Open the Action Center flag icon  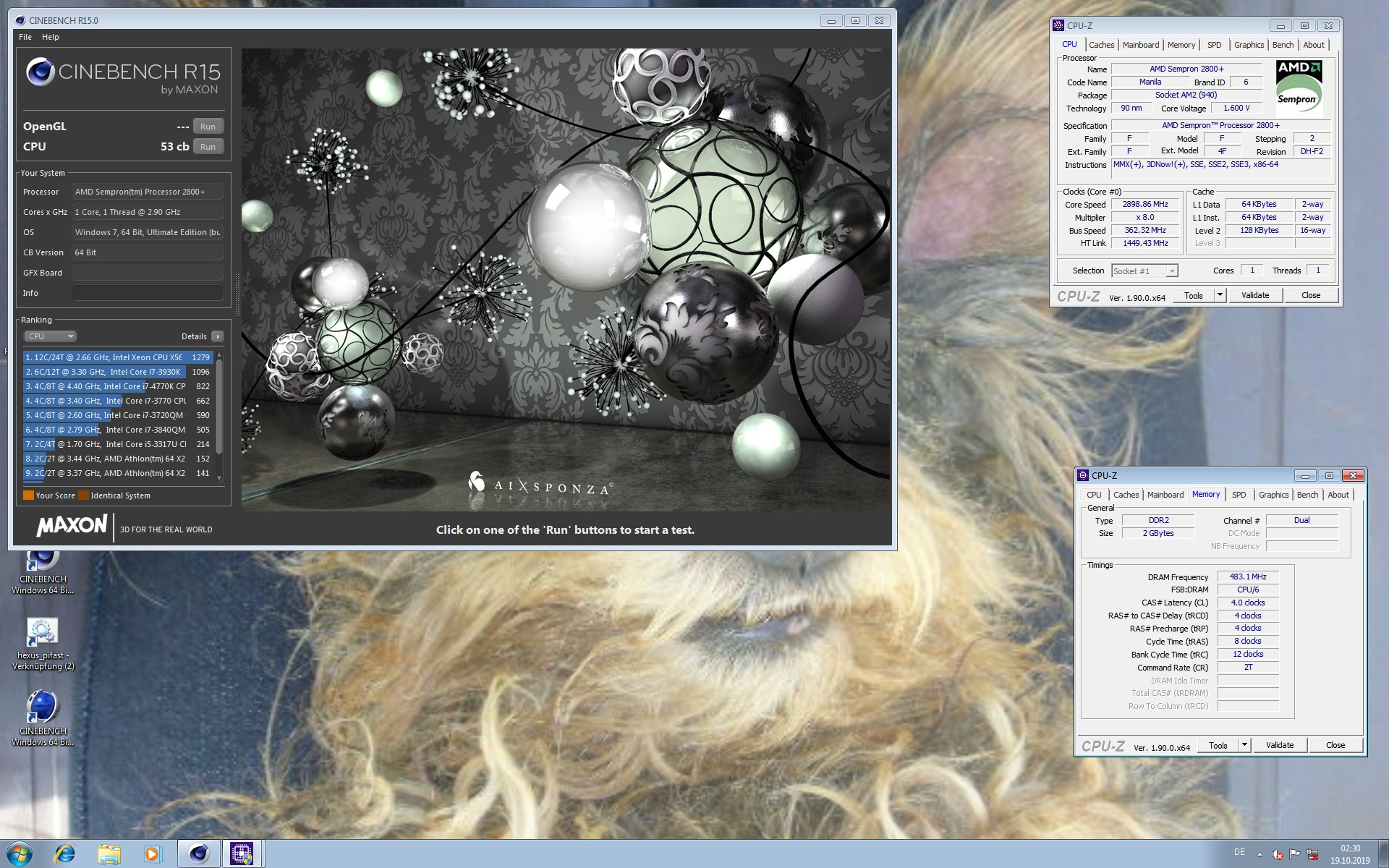tap(1295, 855)
